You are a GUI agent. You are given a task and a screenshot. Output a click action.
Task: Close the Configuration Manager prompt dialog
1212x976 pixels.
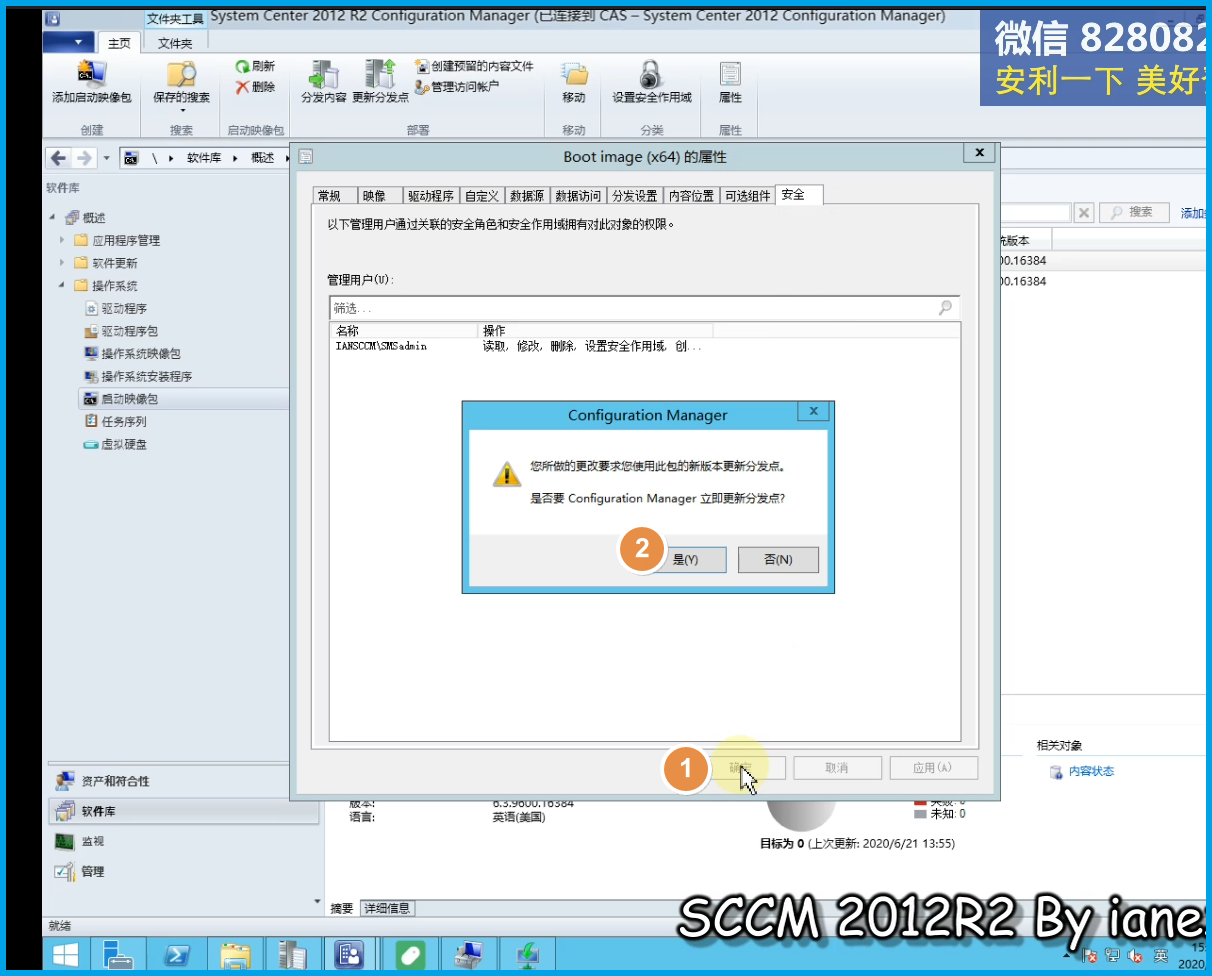(814, 411)
